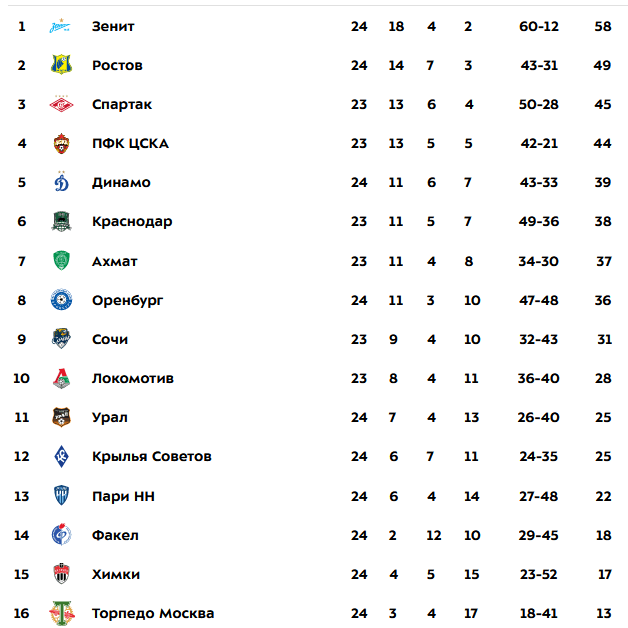
Task: Open the Krasnodar club crest
Action: pos(61,221)
